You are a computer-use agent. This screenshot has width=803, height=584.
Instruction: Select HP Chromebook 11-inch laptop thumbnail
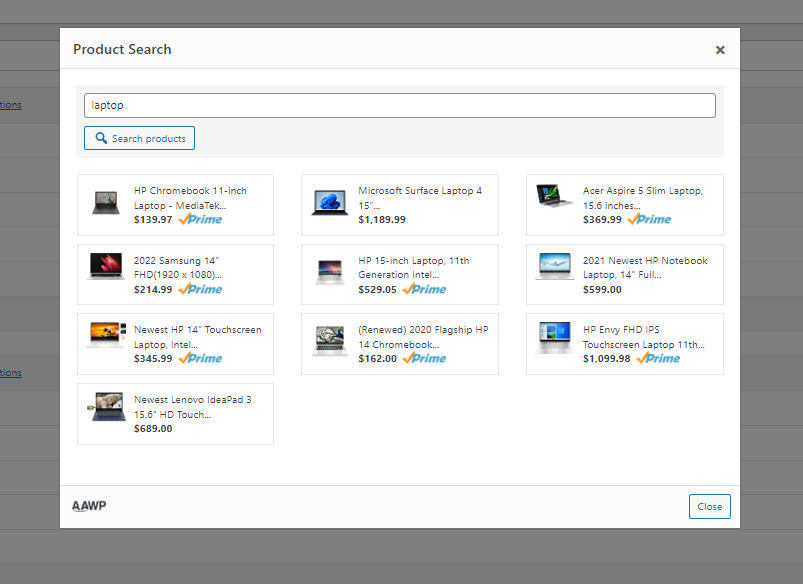pyautogui.click(x=106, y=202)
